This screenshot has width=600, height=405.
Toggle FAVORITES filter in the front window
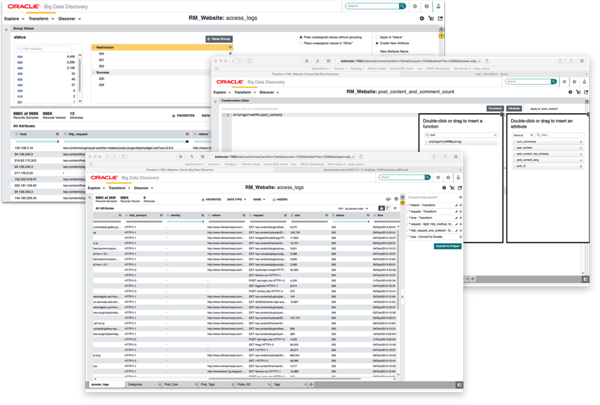tap(212, 199)
